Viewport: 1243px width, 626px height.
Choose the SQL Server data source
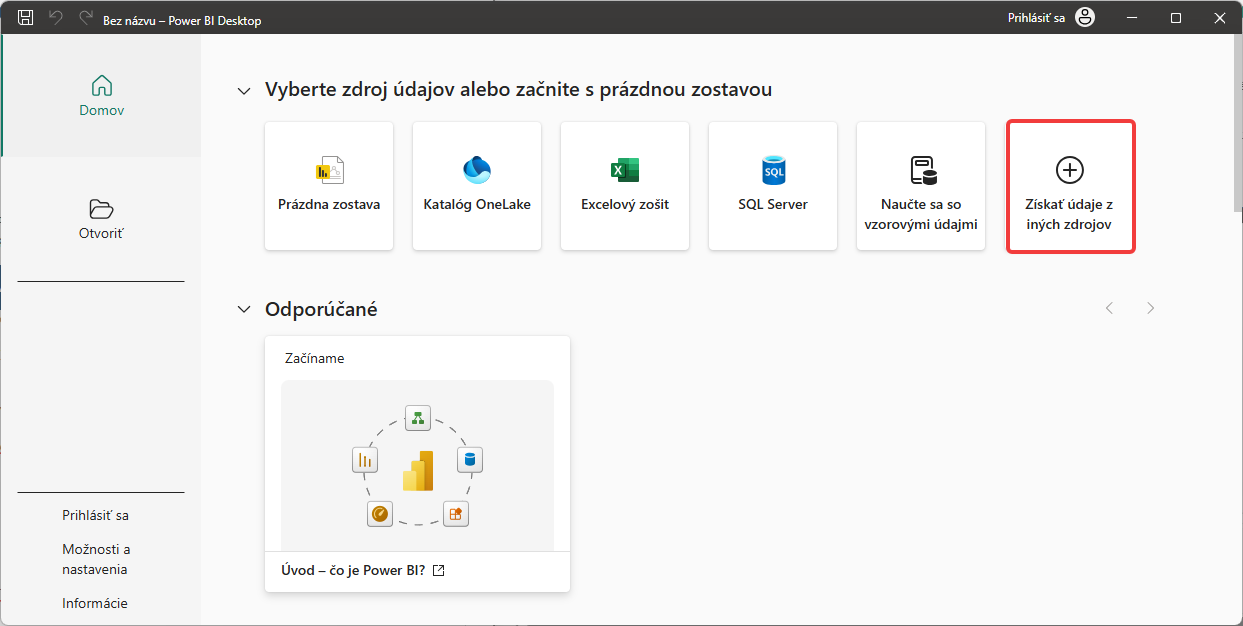pos(773,186)
